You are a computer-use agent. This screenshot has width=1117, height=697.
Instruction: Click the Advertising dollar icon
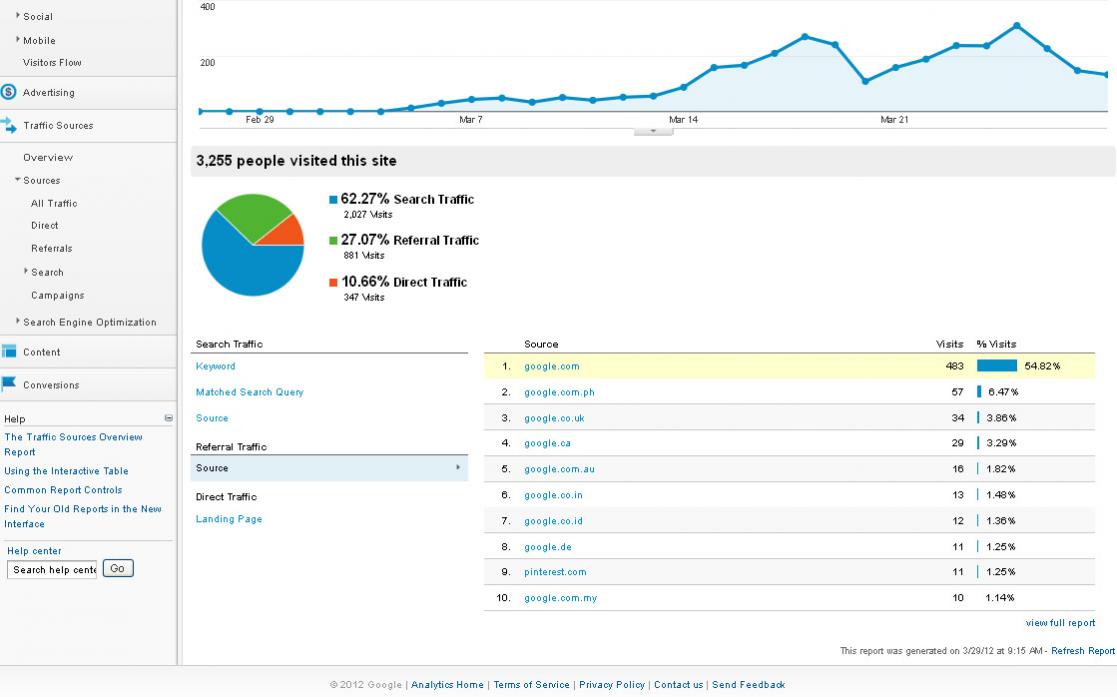pyautogui.click(x=9, y=92)
